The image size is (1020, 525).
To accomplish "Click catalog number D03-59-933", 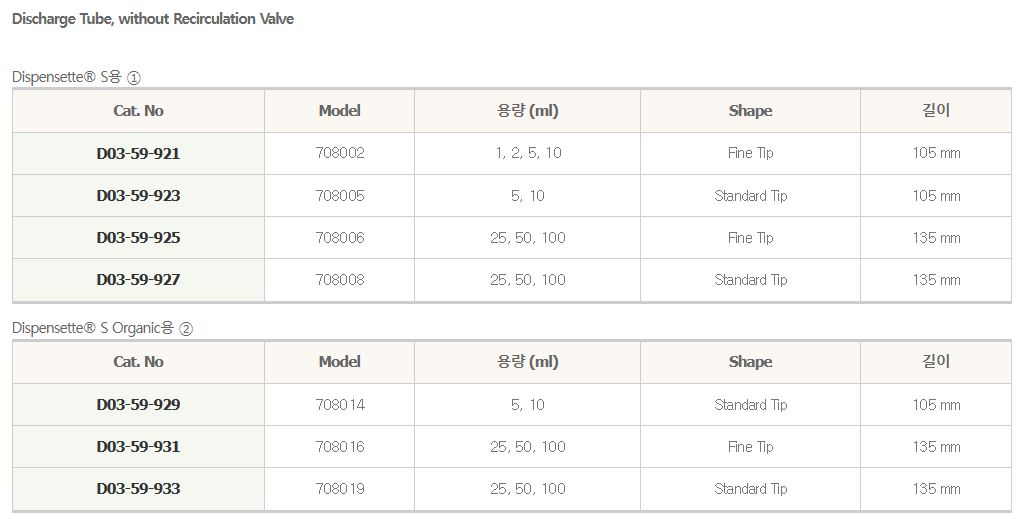I will (138, 489).
